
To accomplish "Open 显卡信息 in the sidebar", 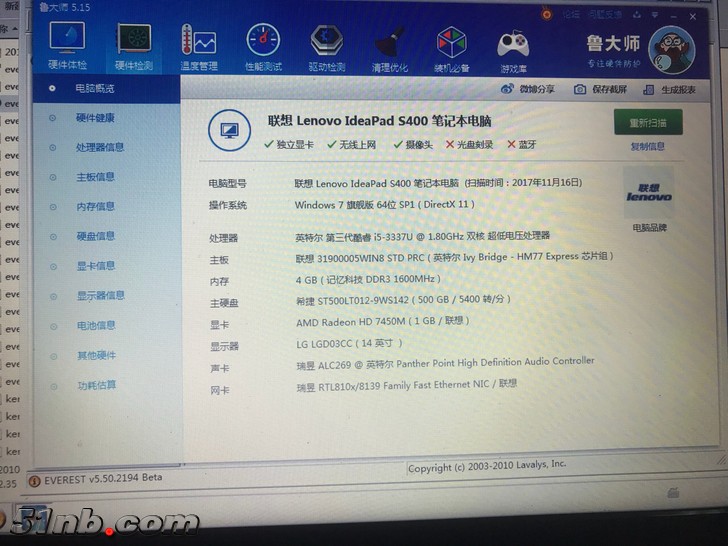I will [x=96, y=266].
